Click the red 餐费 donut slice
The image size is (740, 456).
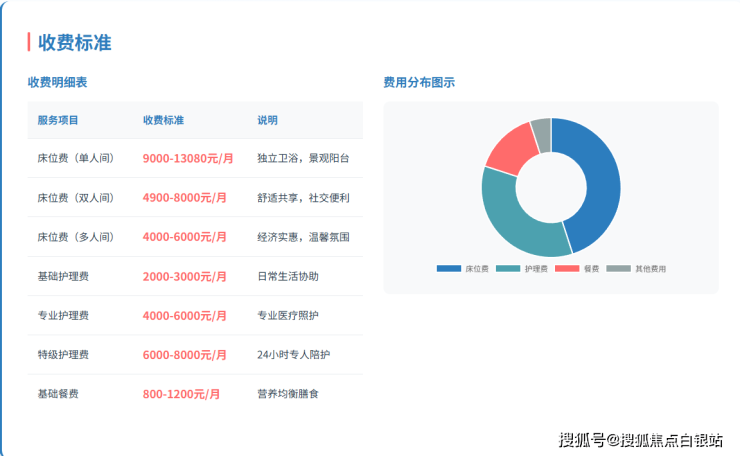(510, 146)
